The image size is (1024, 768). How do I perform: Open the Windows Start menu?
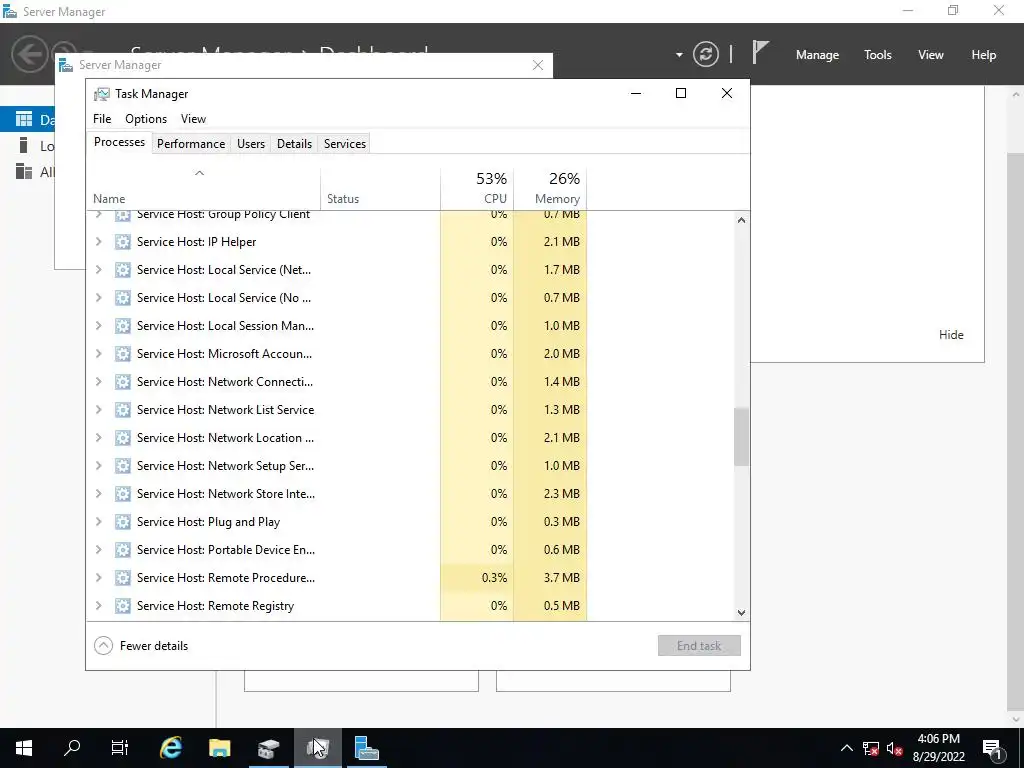tap(24, 748)
